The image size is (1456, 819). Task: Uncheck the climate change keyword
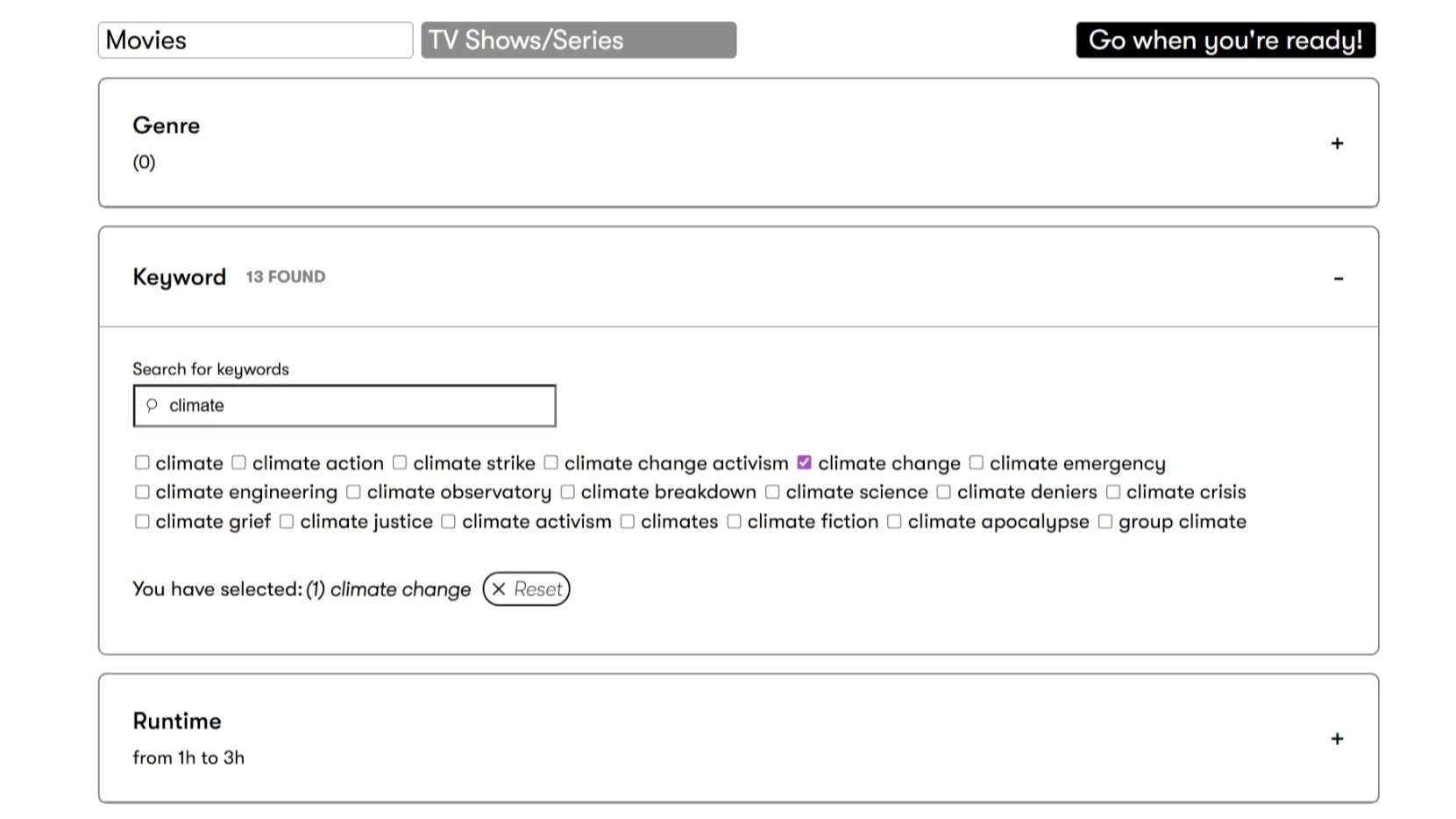tap(805, 462)
